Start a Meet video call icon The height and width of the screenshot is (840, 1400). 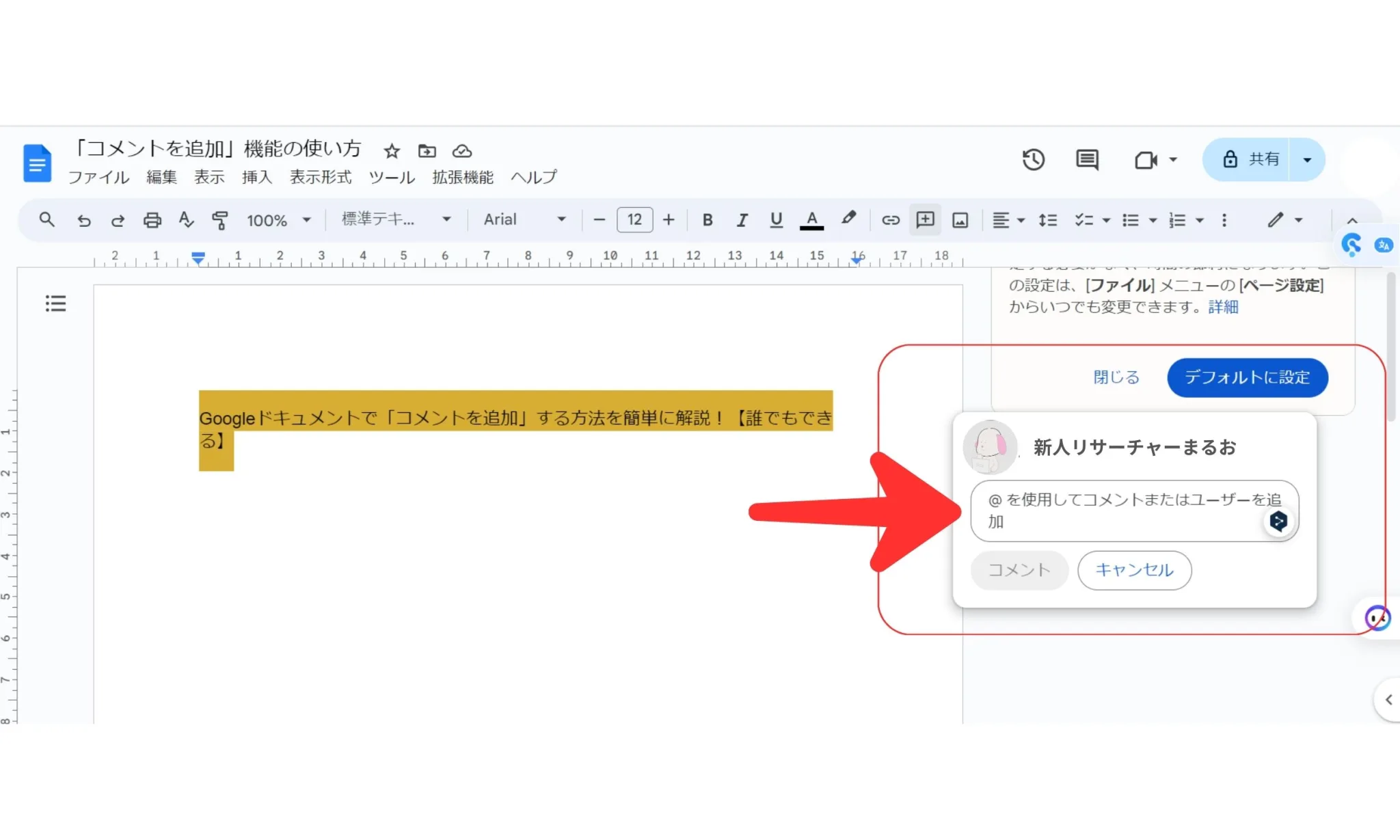click(x=1146, y=160)
